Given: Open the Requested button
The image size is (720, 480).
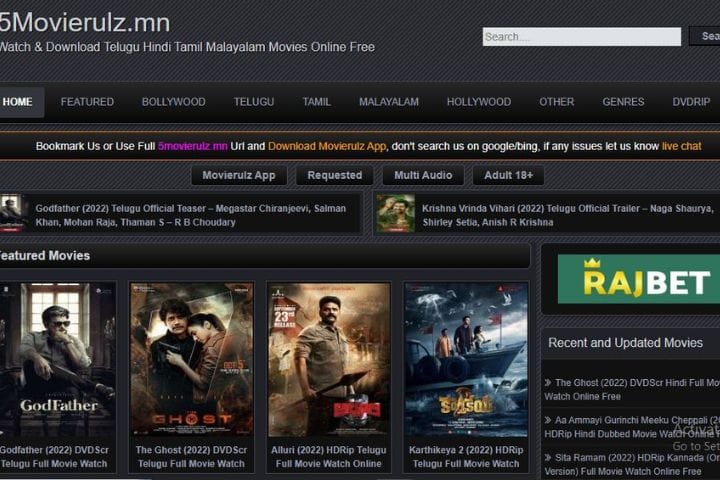Looking at the screenshot, I should (335, 175).
